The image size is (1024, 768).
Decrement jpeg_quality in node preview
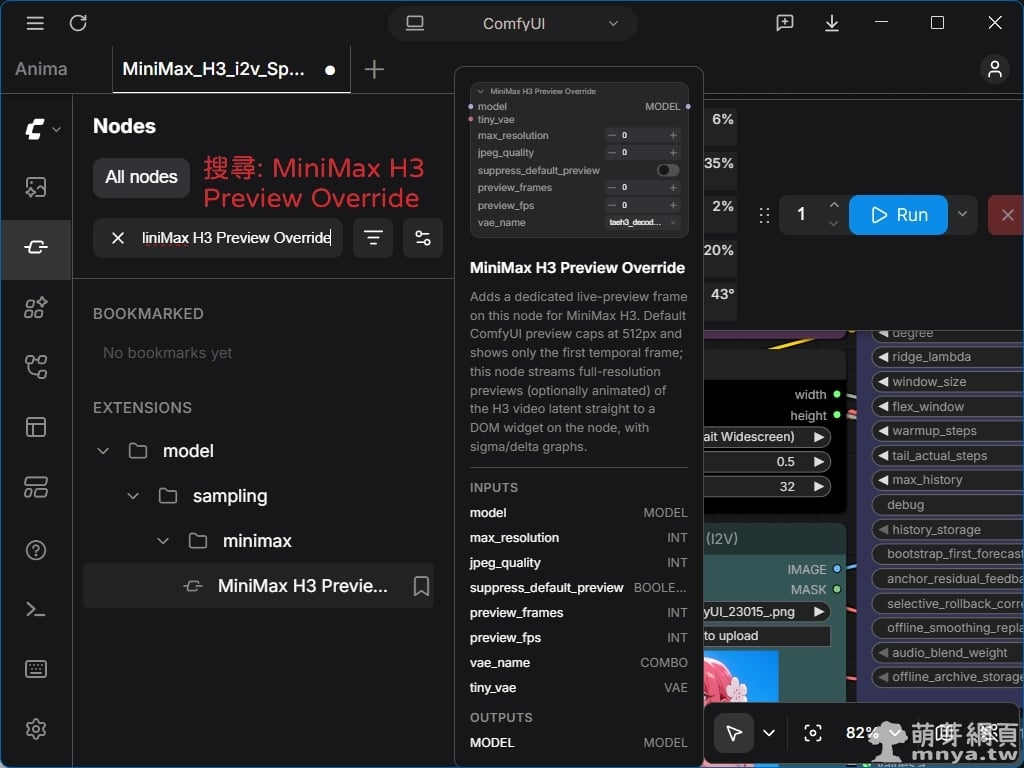point(612,153)
